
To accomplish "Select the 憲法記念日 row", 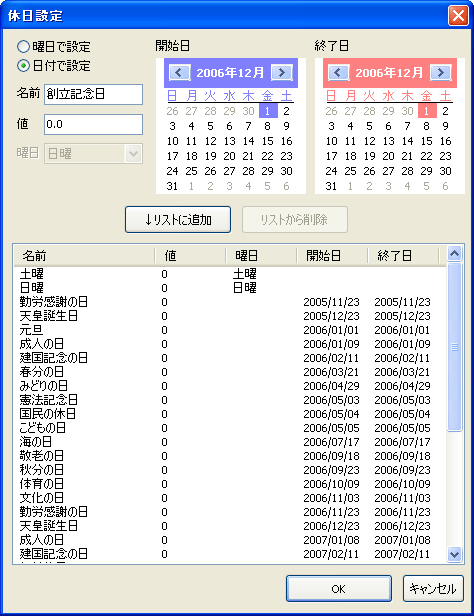I will pyautogui.click(x=230, y=400).
